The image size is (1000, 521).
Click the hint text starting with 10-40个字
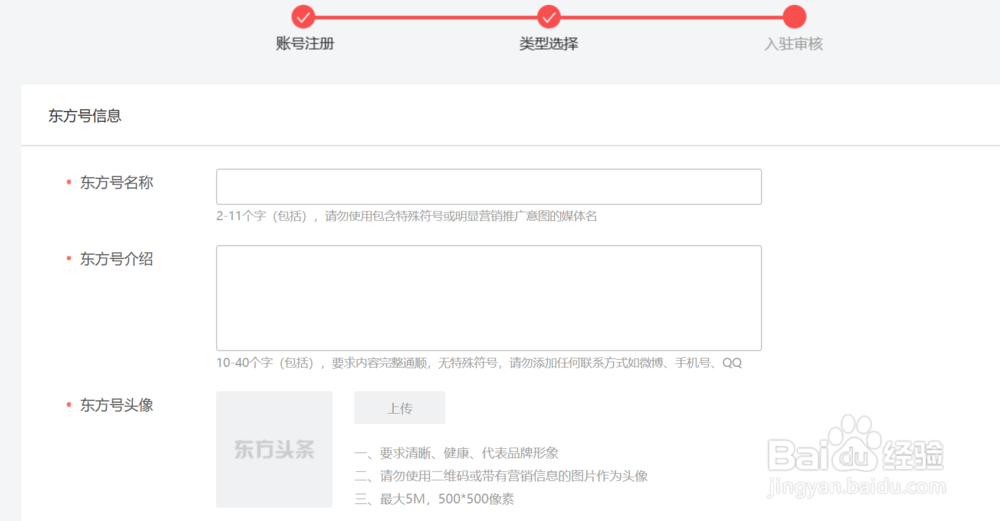479,363
